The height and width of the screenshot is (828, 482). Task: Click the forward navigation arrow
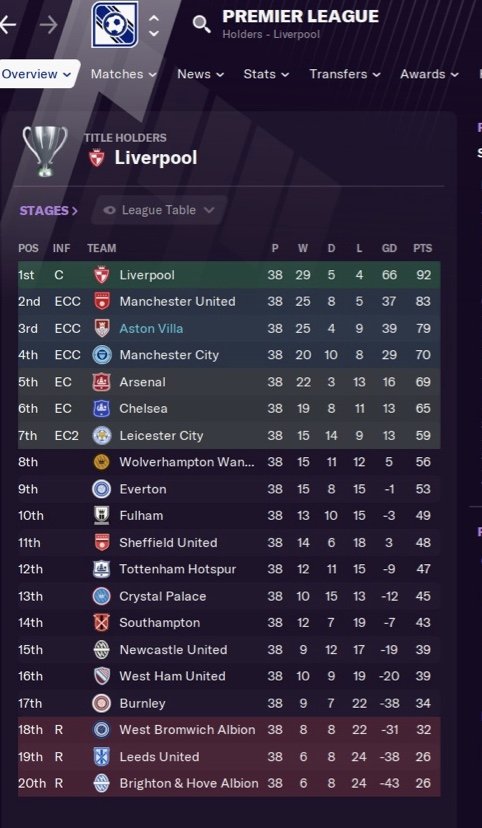click(x=49, y=24)
